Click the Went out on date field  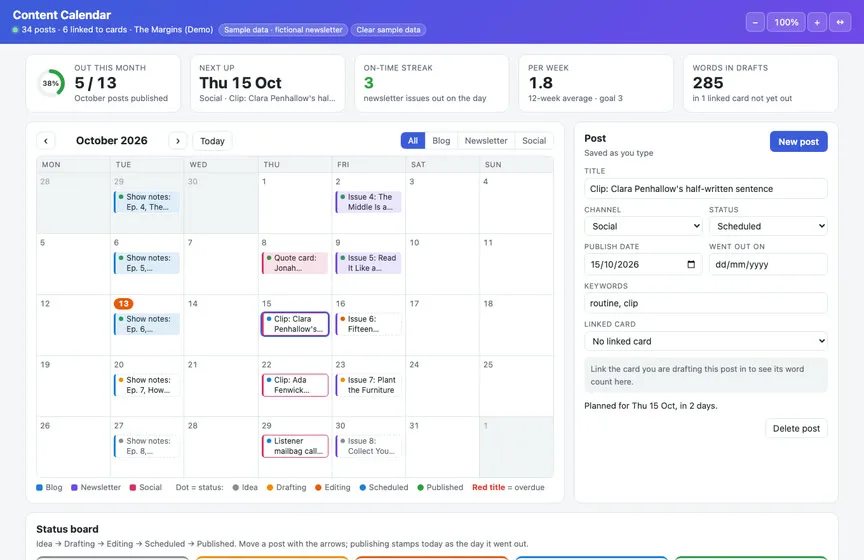pos(768,265)
